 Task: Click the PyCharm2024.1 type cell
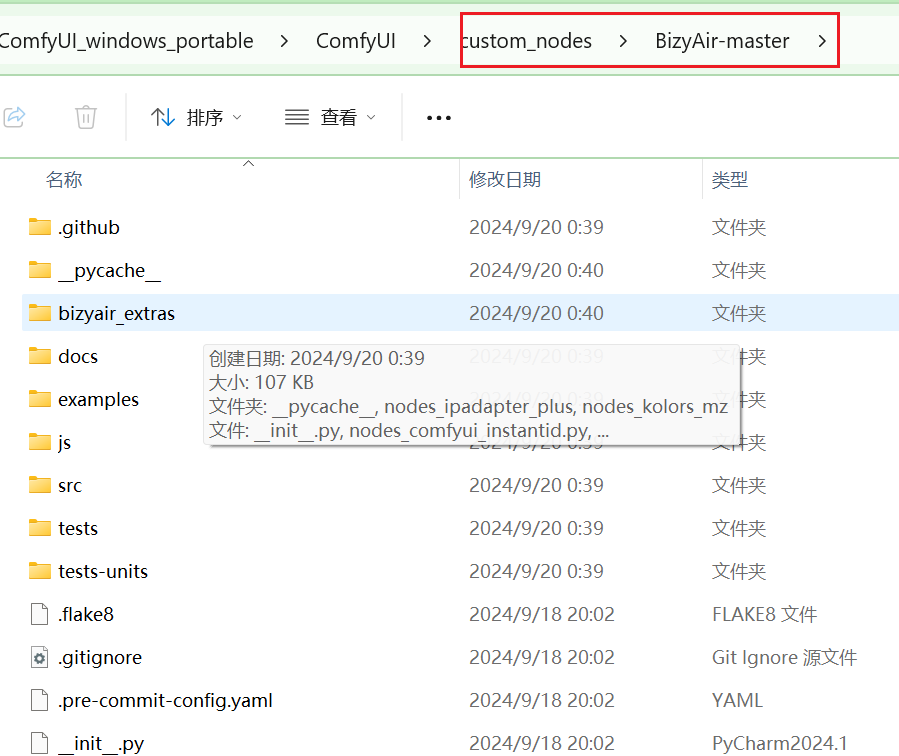pyautogui.click(x=780, y=743)
